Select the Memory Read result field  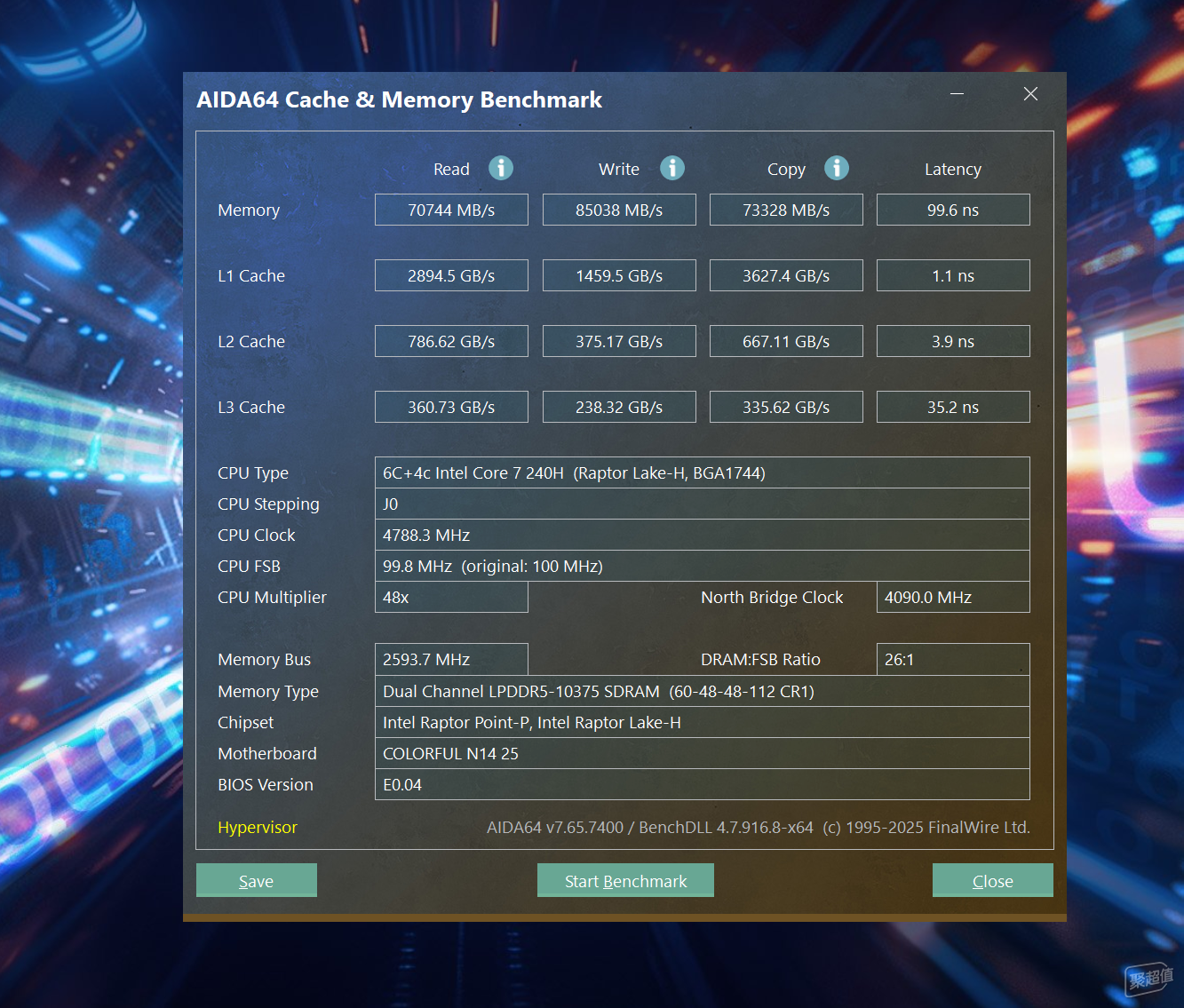[x=451, y=210]
